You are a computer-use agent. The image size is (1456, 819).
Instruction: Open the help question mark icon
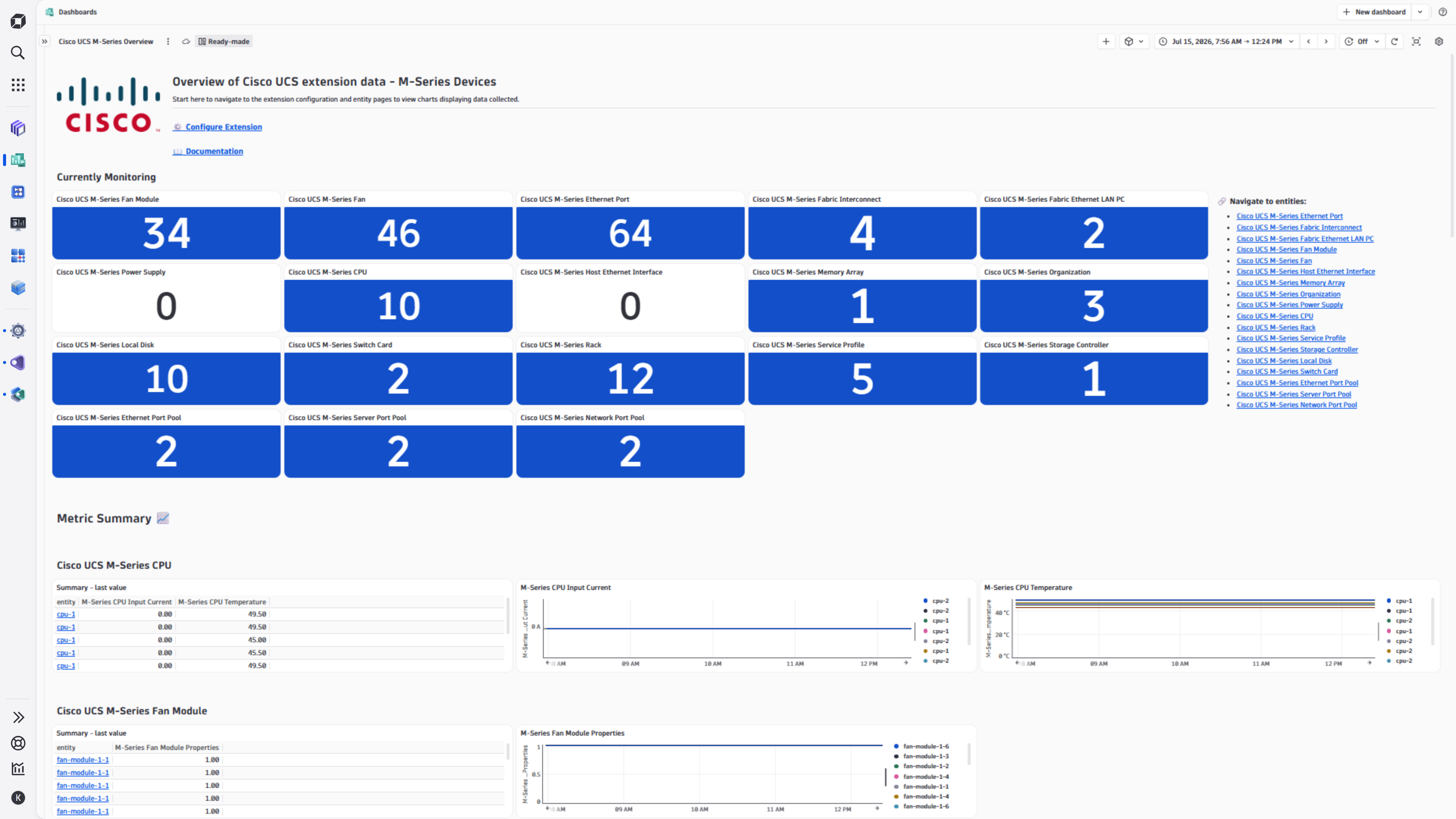(x=1442, y=12)
